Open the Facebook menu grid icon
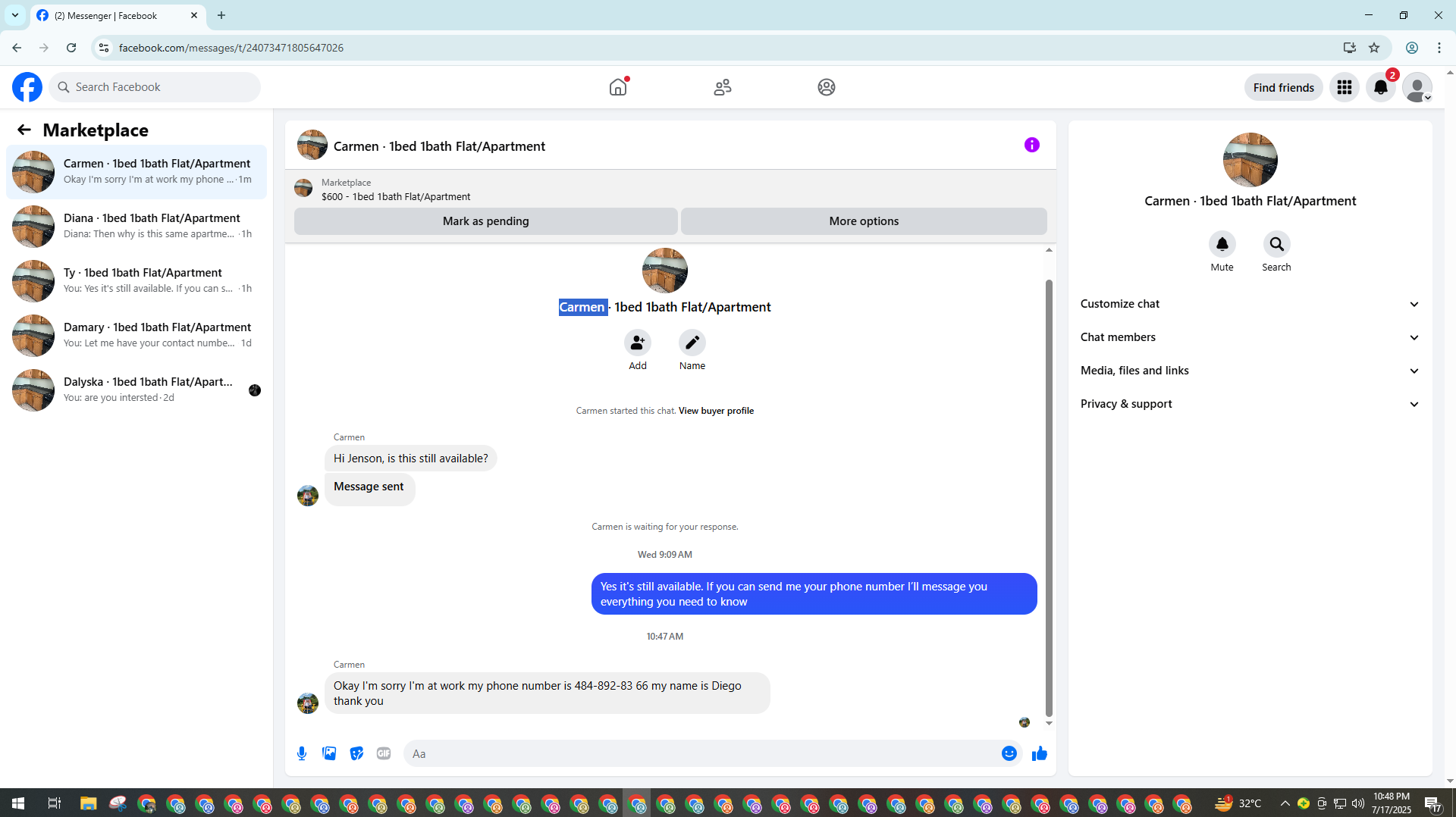 [1345, 87]
